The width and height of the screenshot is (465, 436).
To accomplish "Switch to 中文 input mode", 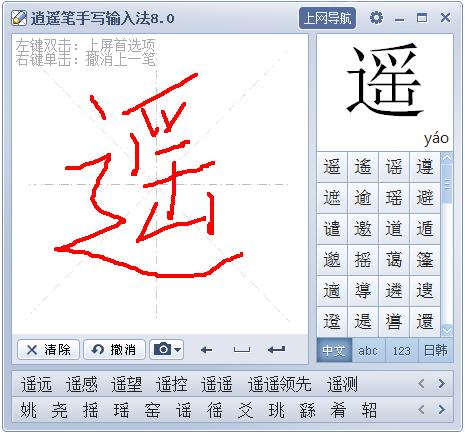I will point(334,350).
